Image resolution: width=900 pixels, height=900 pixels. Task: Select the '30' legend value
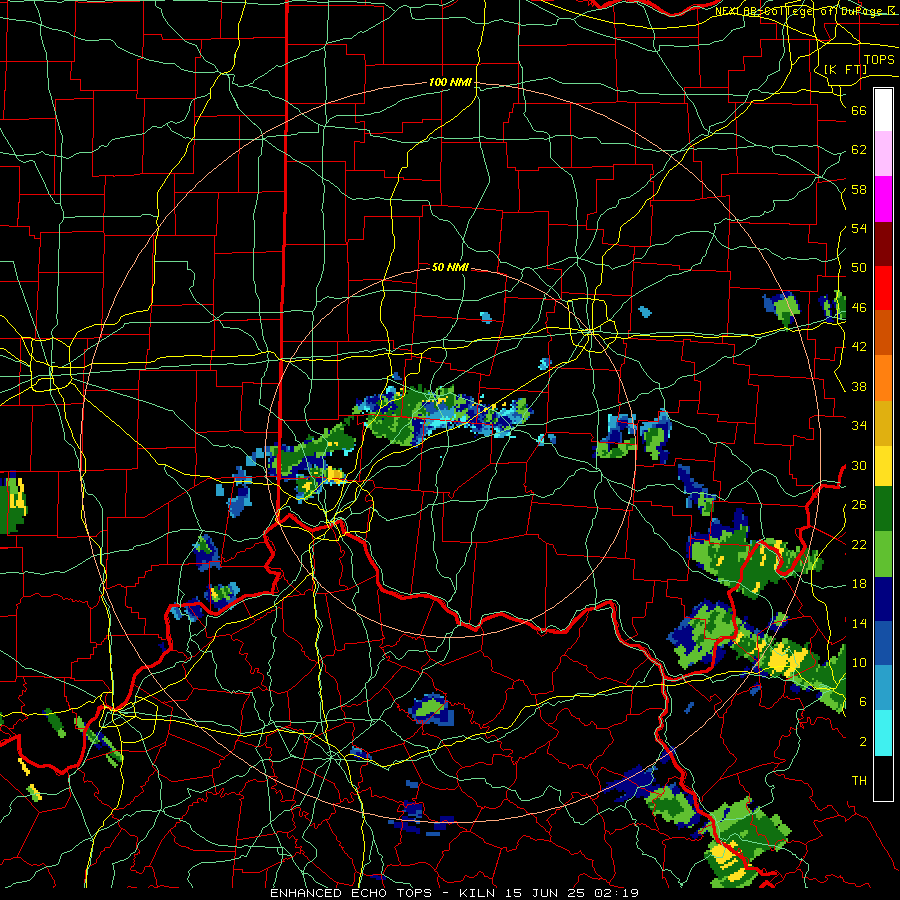click(x=859, y=465)
